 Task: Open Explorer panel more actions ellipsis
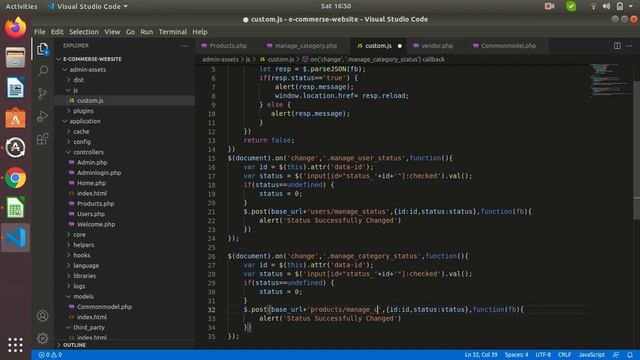coord(184,46)
